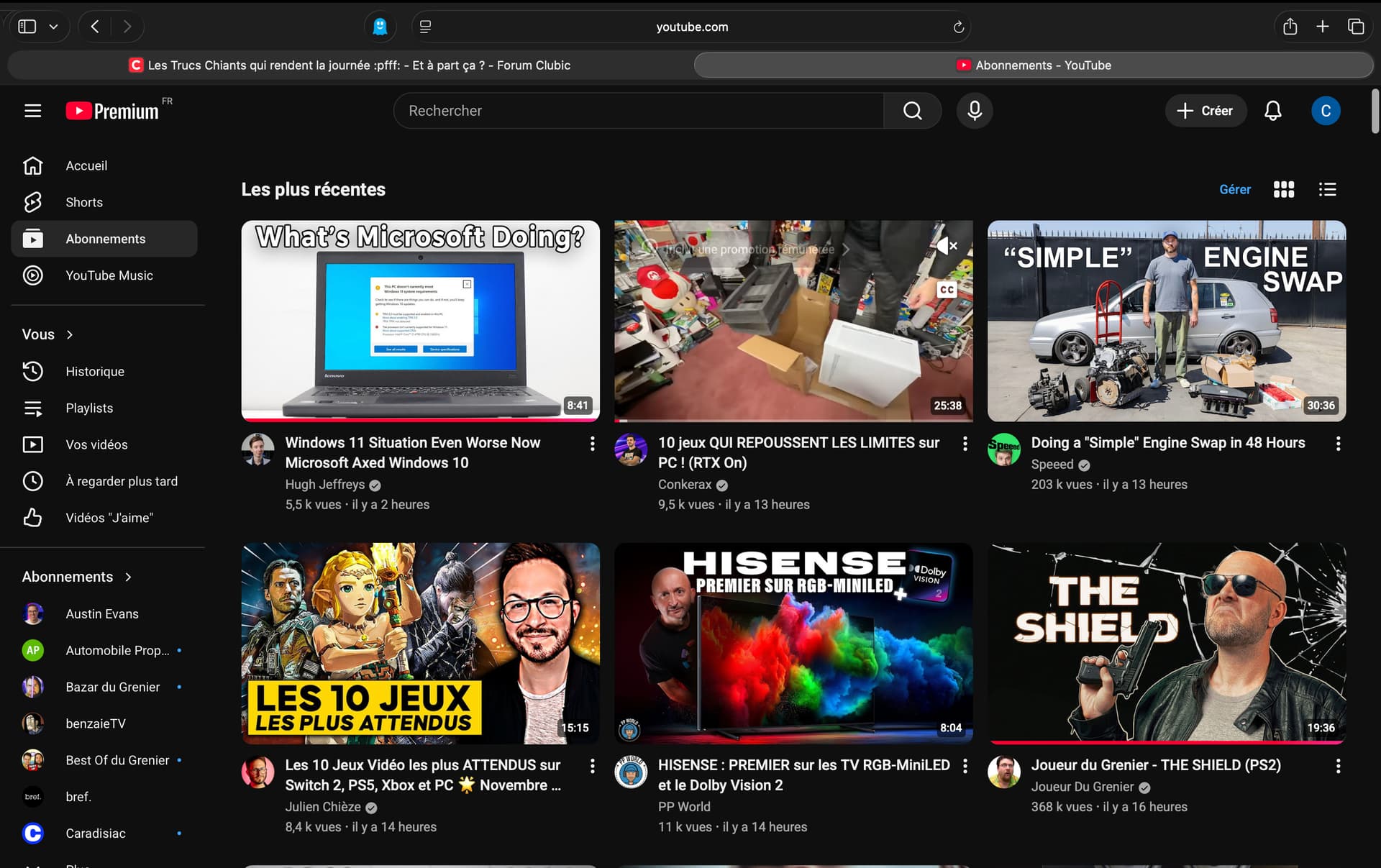Seek in the Conkerax preview progress bar
This screenshot has height=868, width=1381.
tap(791, 420)
